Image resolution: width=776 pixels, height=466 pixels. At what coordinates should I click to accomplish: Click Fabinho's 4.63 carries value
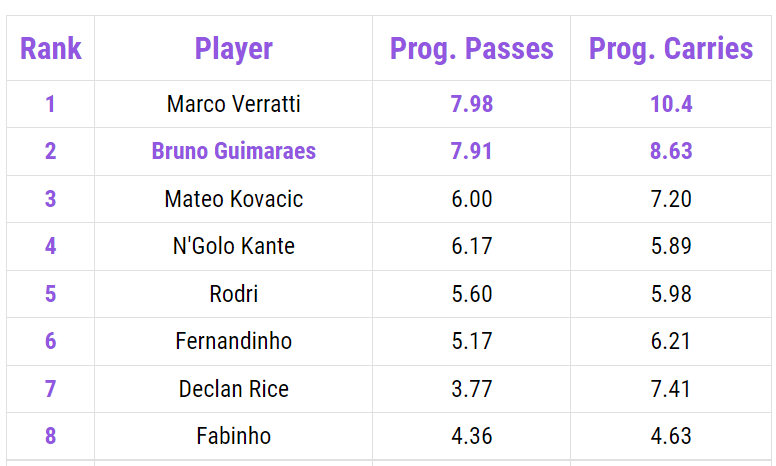click(671, 436)
